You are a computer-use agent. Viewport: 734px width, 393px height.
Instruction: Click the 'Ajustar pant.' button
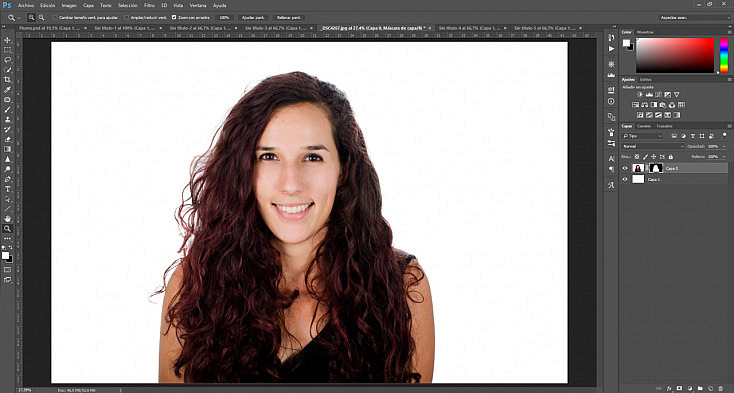coord(253,17)
